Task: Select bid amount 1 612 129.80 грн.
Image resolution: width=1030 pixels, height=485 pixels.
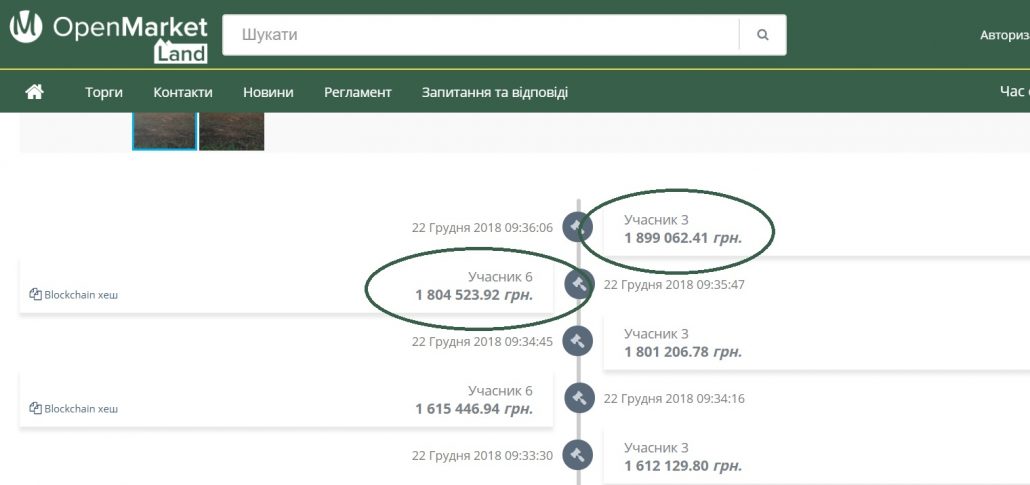Action: pos(683,466)
